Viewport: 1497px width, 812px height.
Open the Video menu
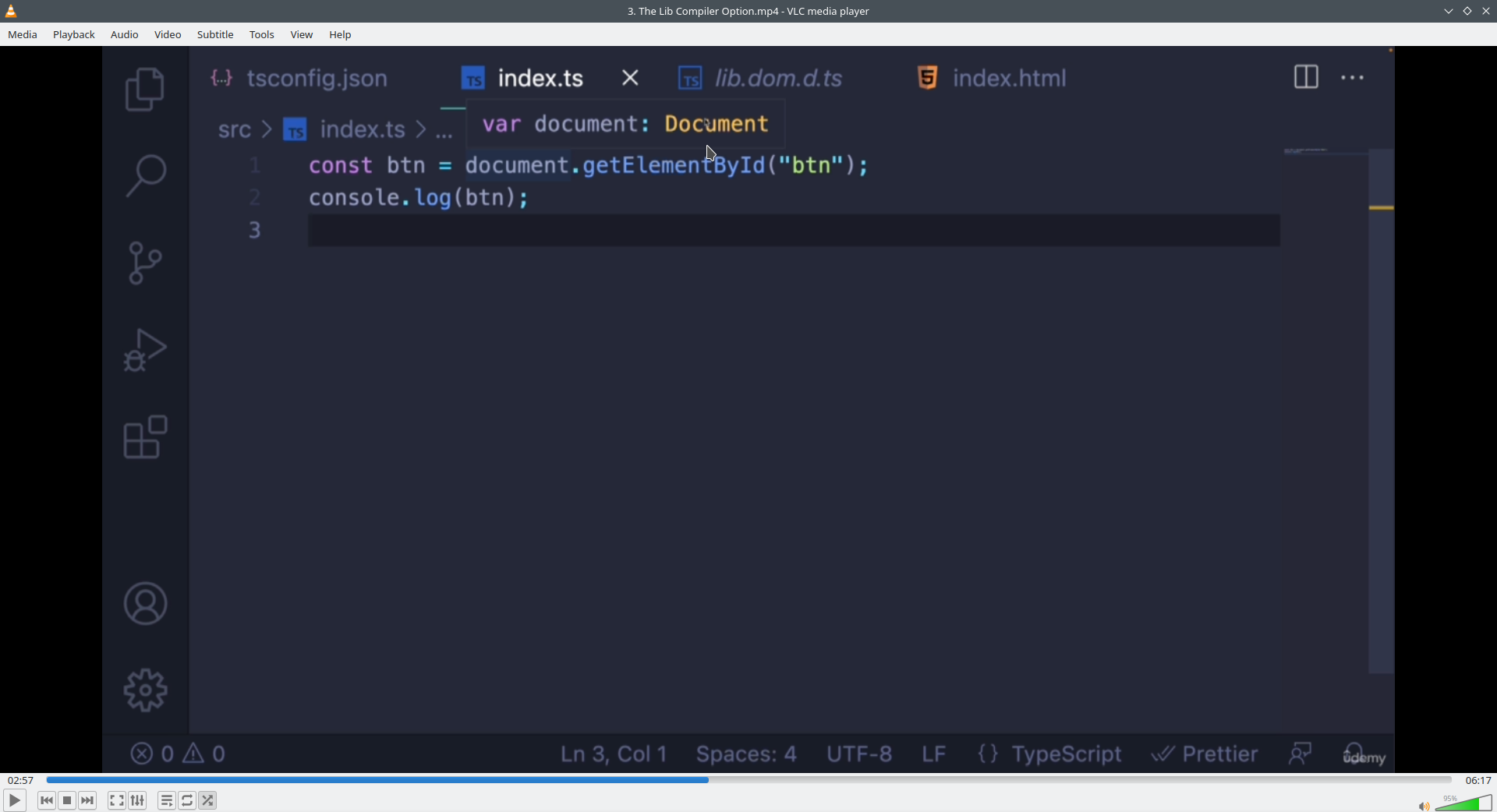coord(168,35)
